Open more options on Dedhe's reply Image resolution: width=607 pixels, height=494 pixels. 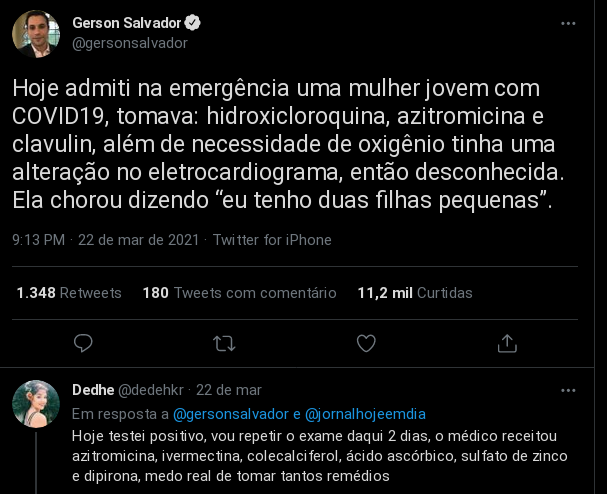pos(568,389)
